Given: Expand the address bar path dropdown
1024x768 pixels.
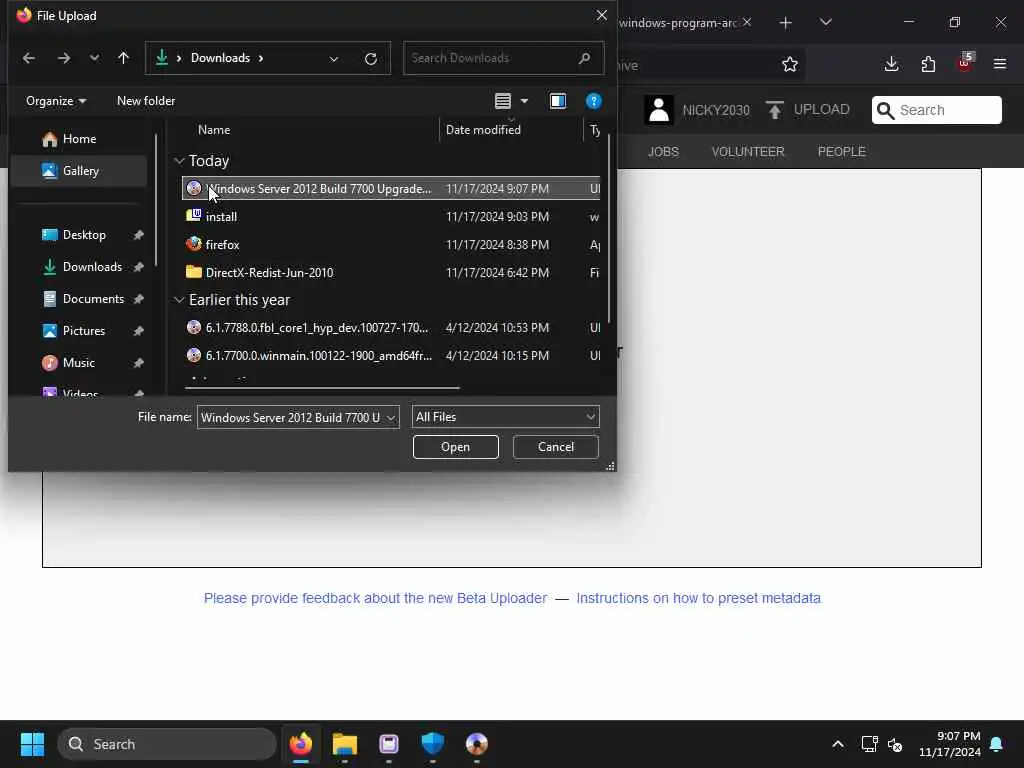Looking at the screenshot, I should coord(334,59).
